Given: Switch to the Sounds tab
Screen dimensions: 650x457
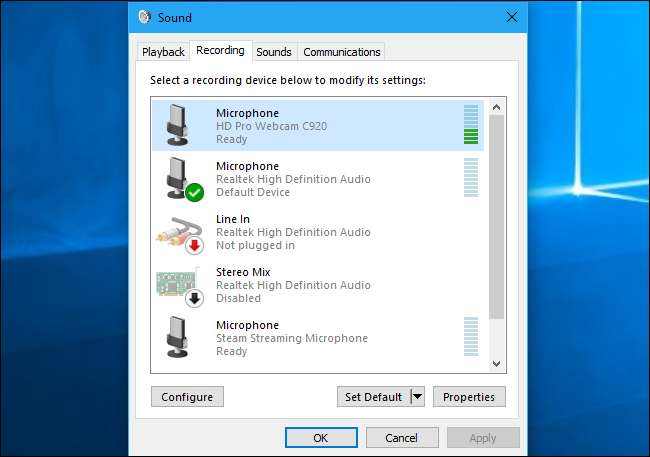Looking at the screenshot, I should tap(273, 52).
